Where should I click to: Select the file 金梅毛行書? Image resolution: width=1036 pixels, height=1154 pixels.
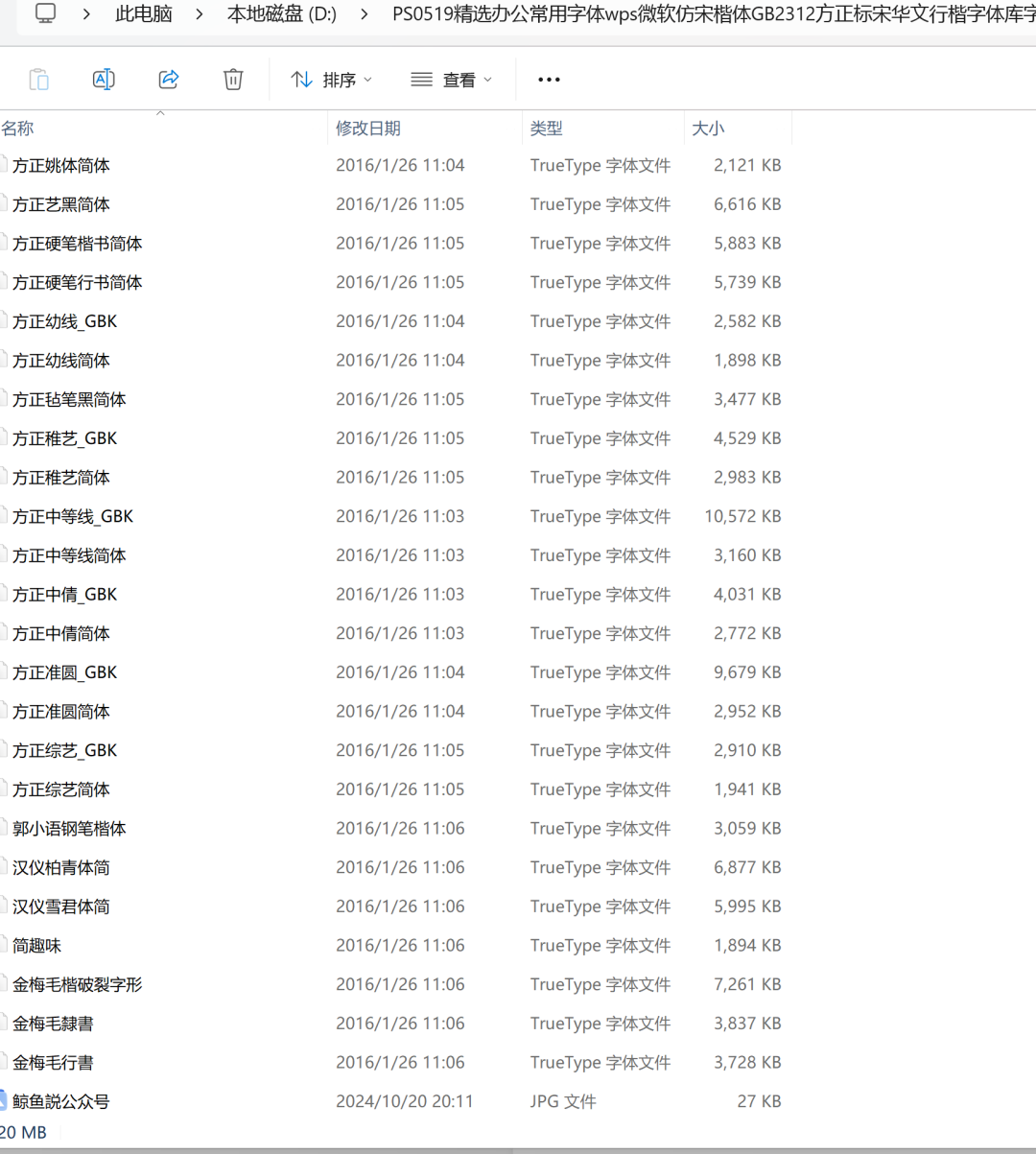point(53,1063)
